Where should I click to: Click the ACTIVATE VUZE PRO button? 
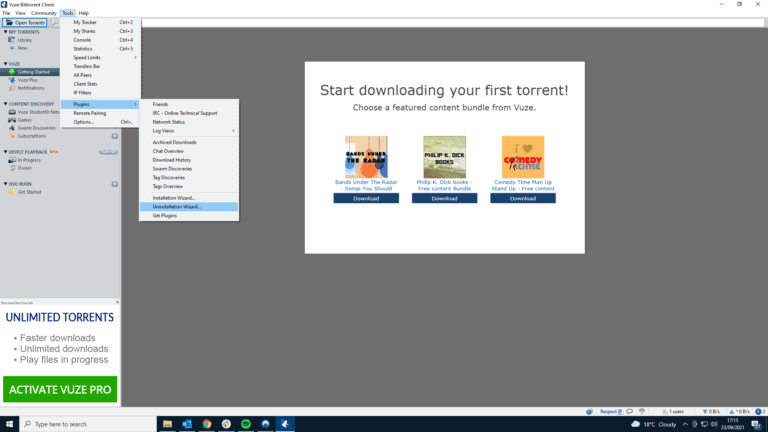(60, 389)
